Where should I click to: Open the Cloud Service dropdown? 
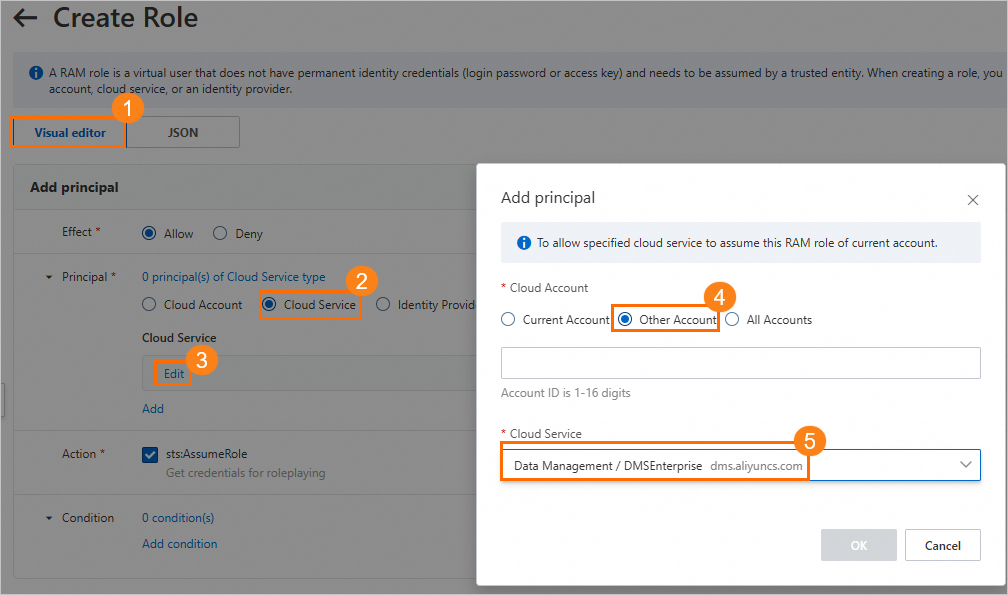pos(965,465)
